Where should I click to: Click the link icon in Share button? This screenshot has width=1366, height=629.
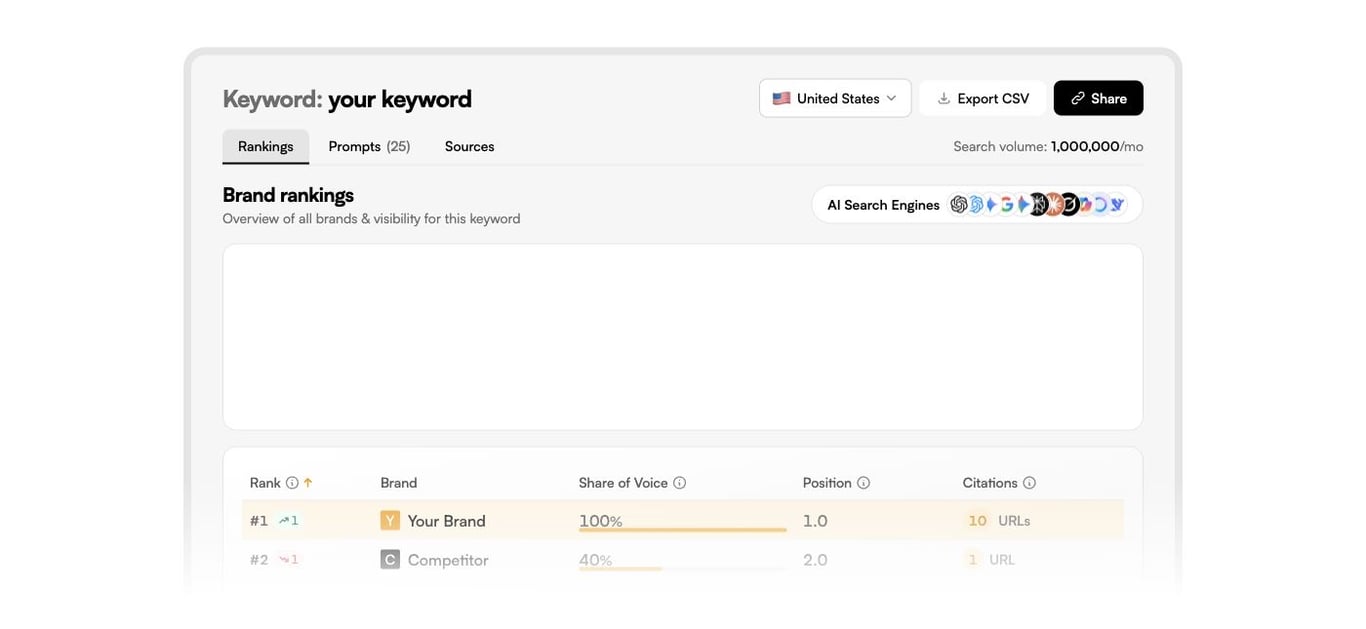click(x=1078, y=98)
